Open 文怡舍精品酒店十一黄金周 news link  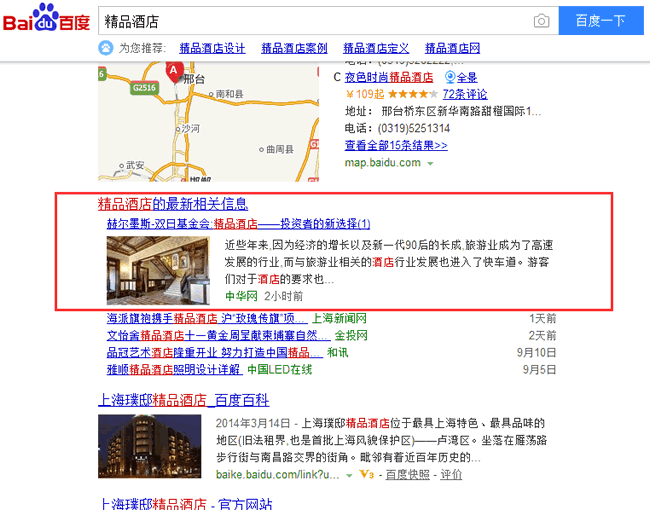click(x=219, y=335)
